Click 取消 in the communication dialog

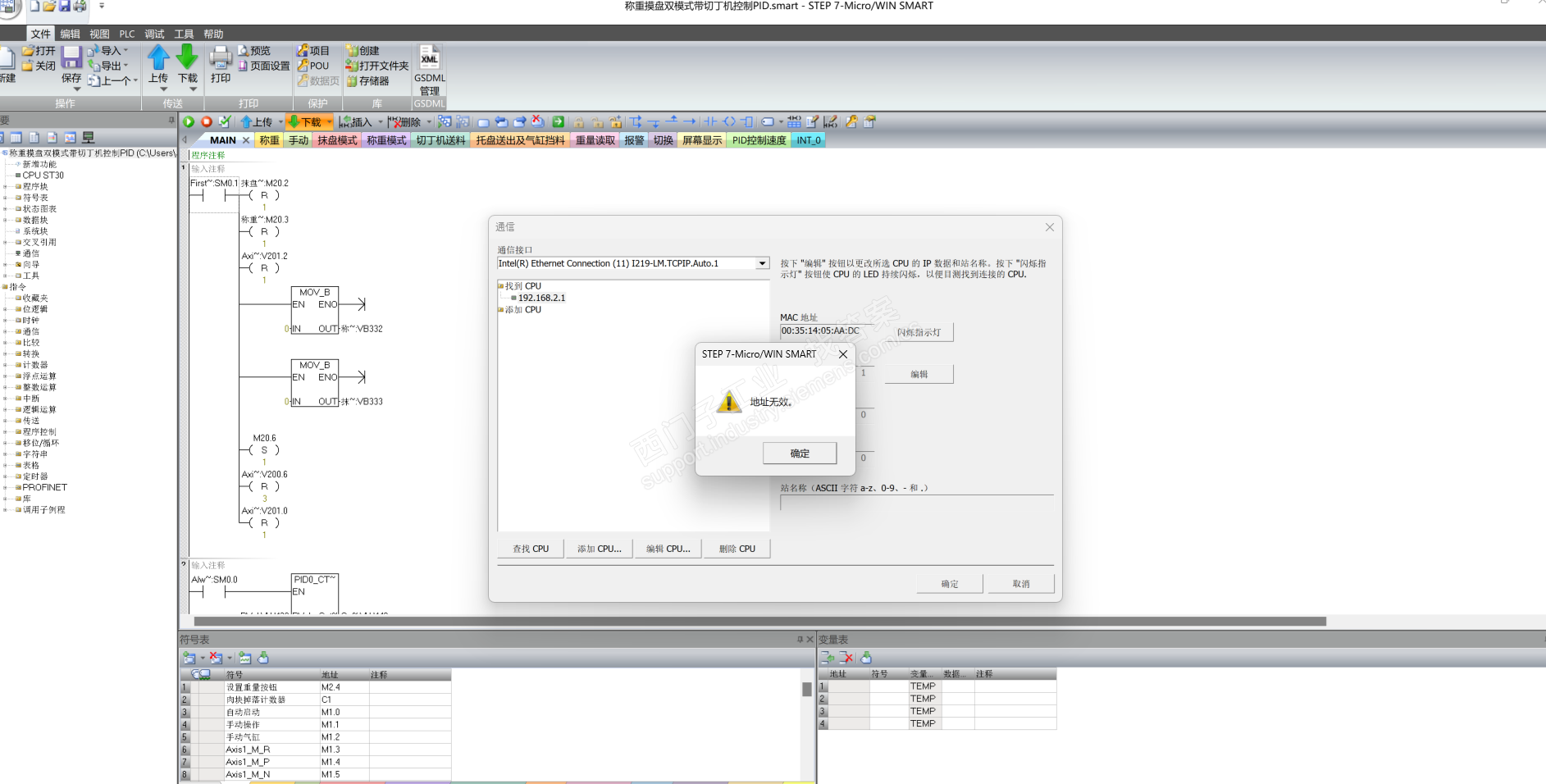pos(1021,584)
